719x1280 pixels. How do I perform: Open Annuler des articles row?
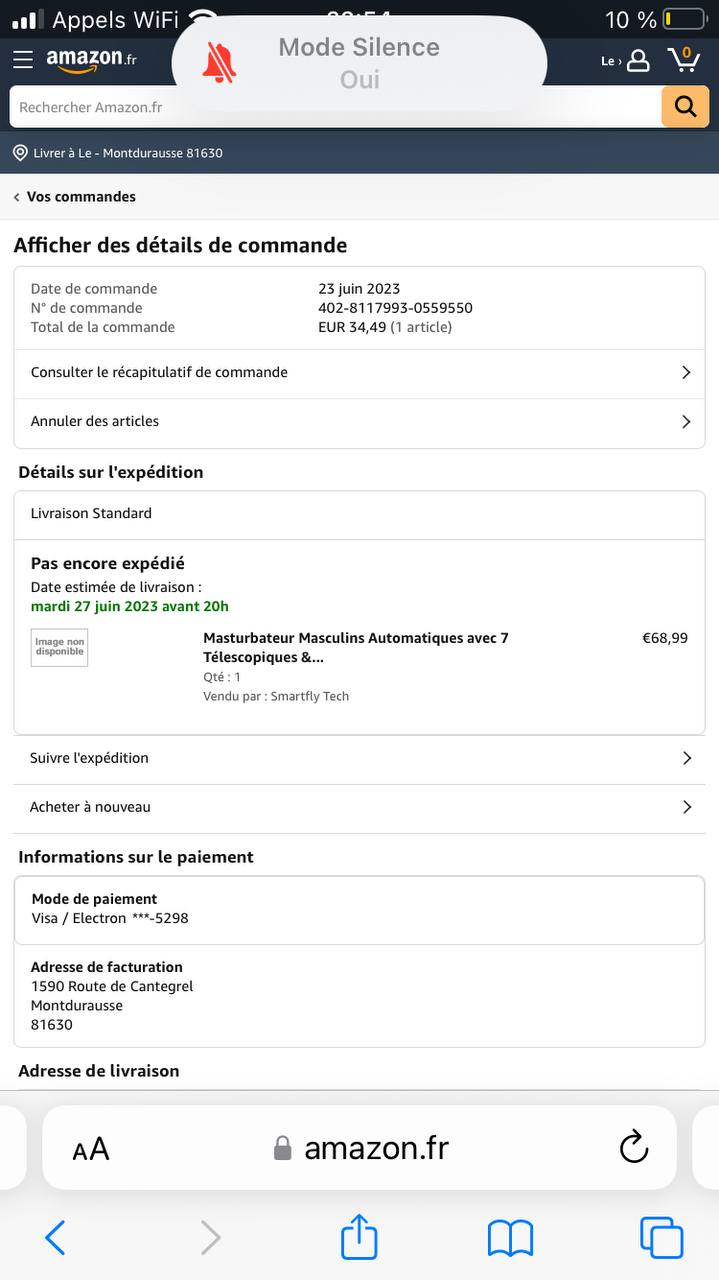[x=359, y=422]
